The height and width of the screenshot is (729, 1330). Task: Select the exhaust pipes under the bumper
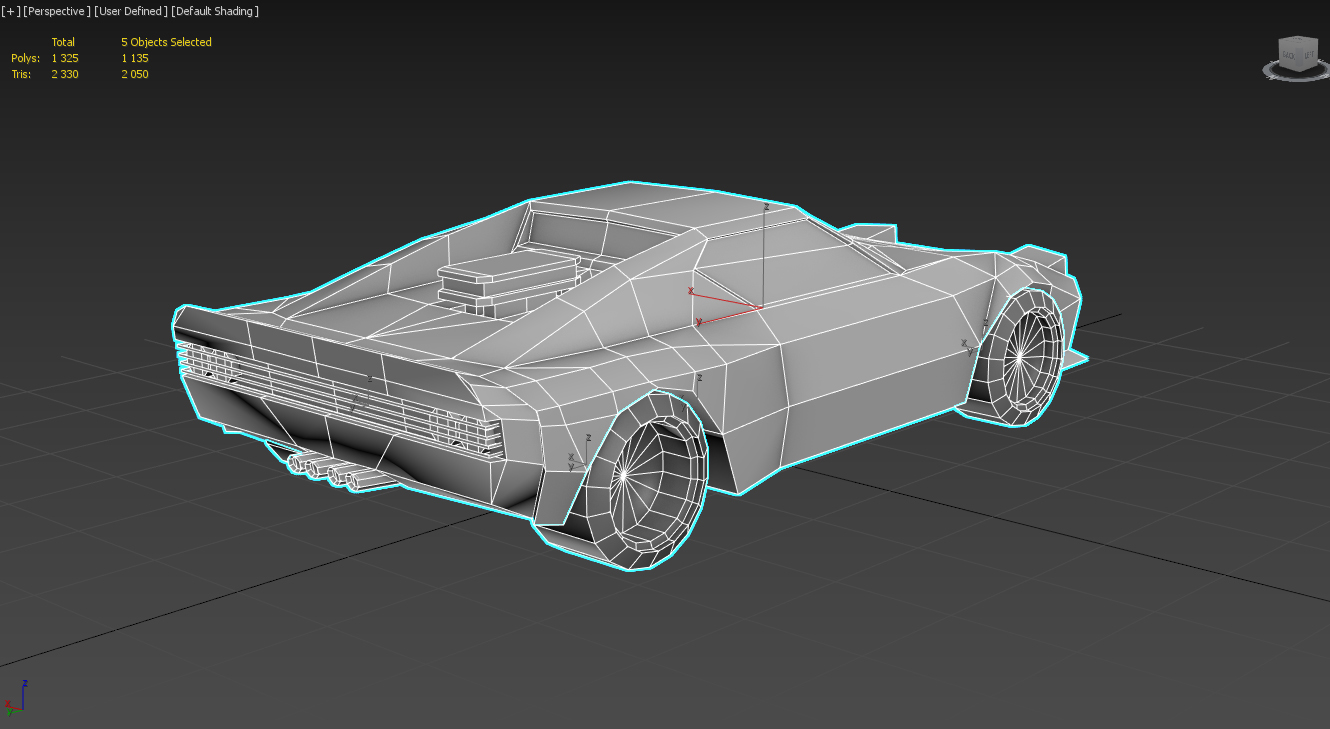click(x=328, y=472)
